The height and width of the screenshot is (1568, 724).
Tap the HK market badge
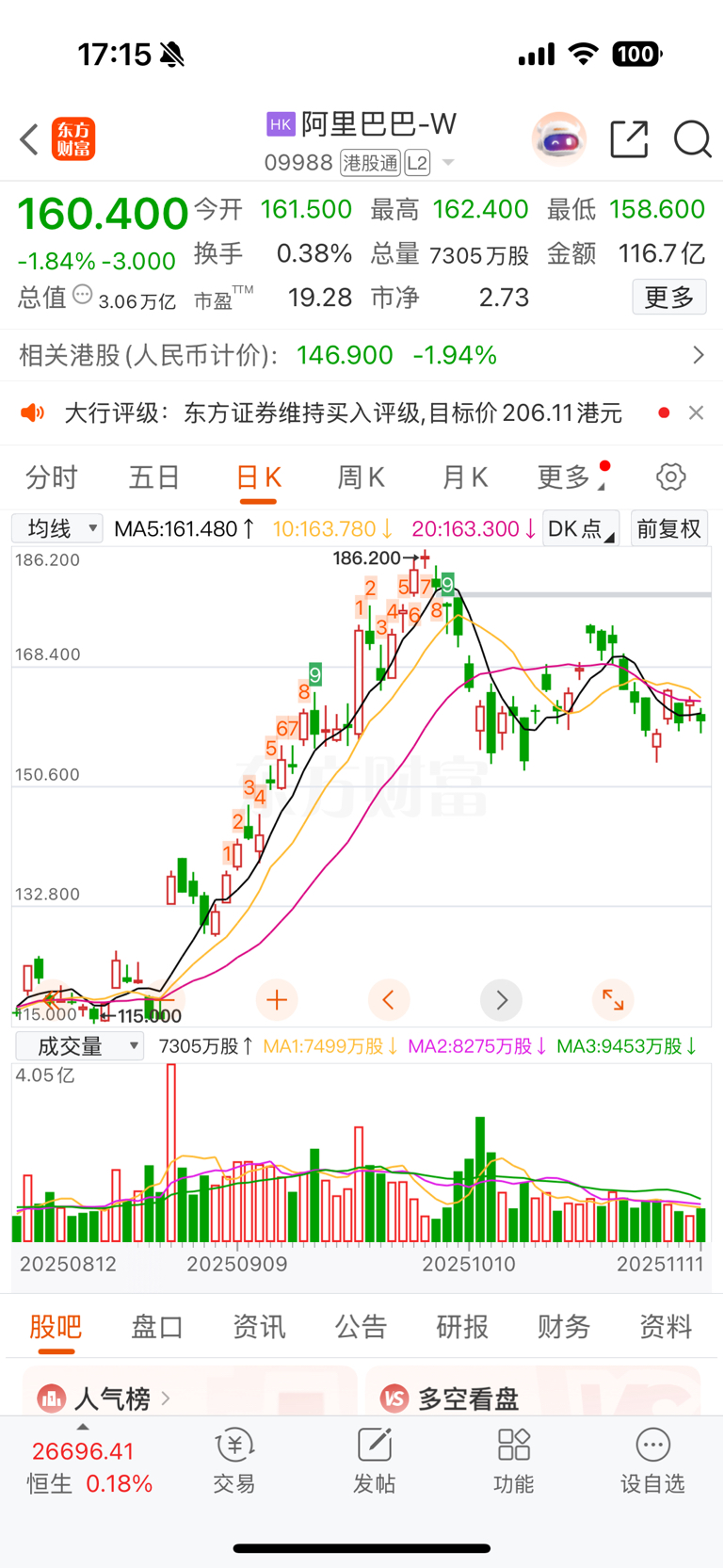point(281,124)
